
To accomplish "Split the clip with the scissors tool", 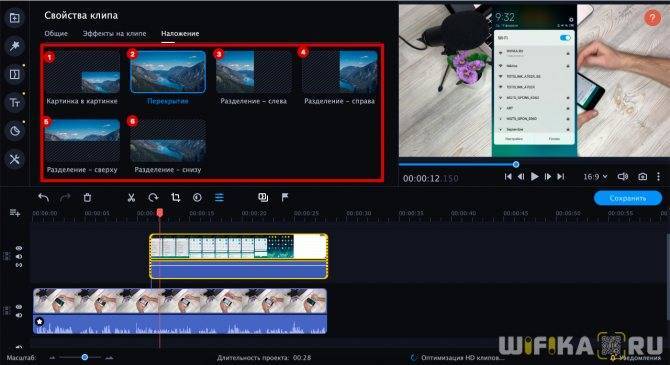I will point(131,197).
